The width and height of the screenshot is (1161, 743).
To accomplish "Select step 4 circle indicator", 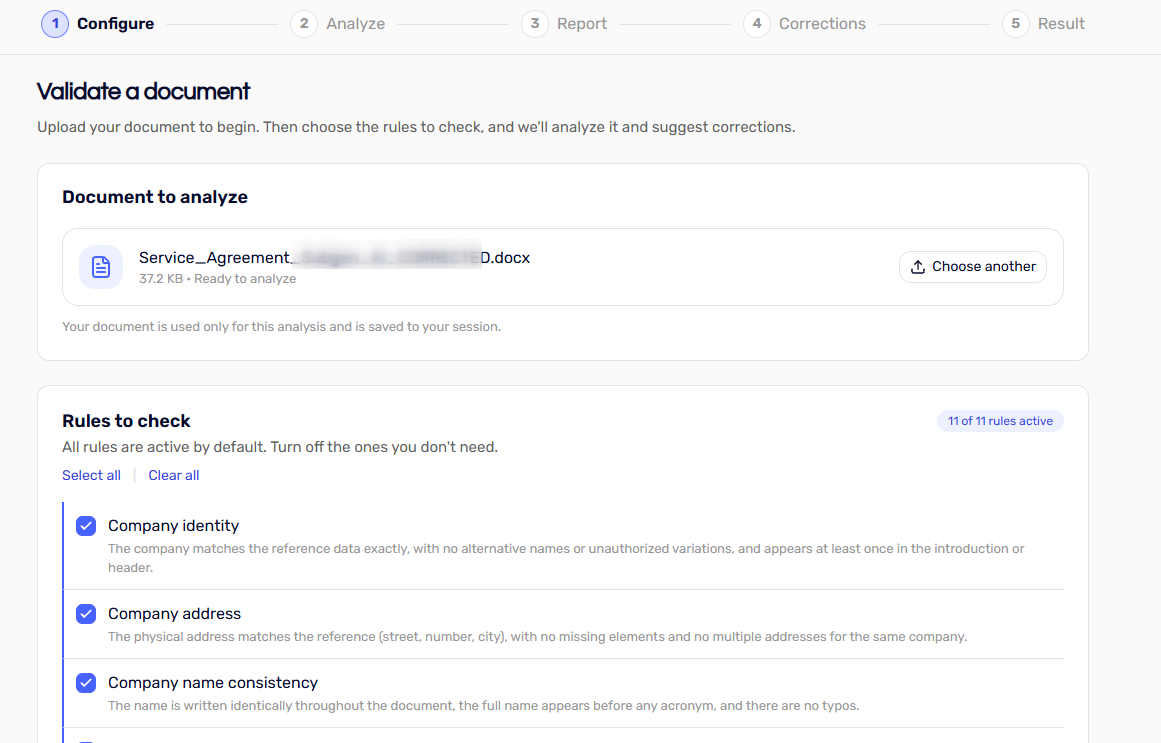I will [757, 24].
